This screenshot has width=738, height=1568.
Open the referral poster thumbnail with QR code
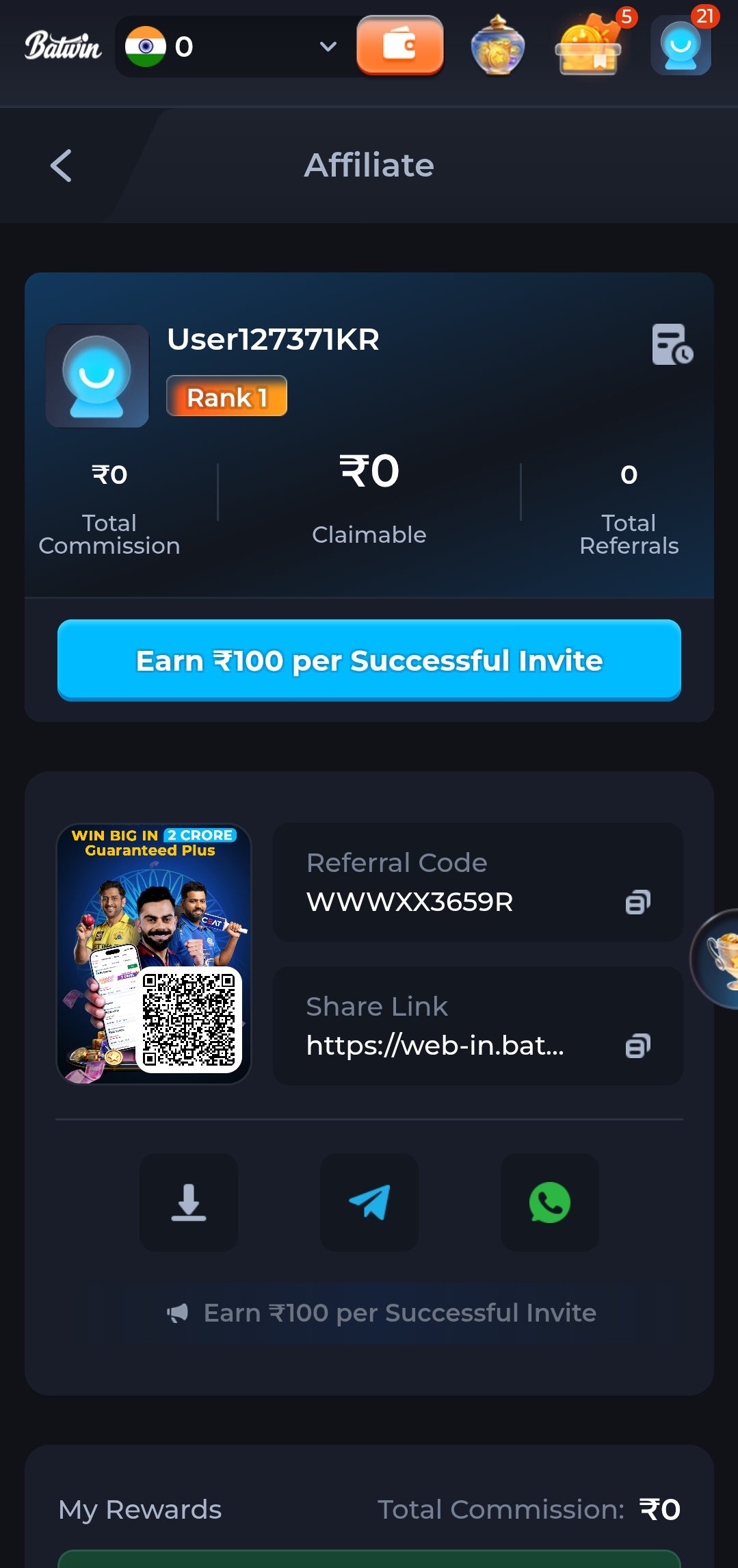(154, 953)
